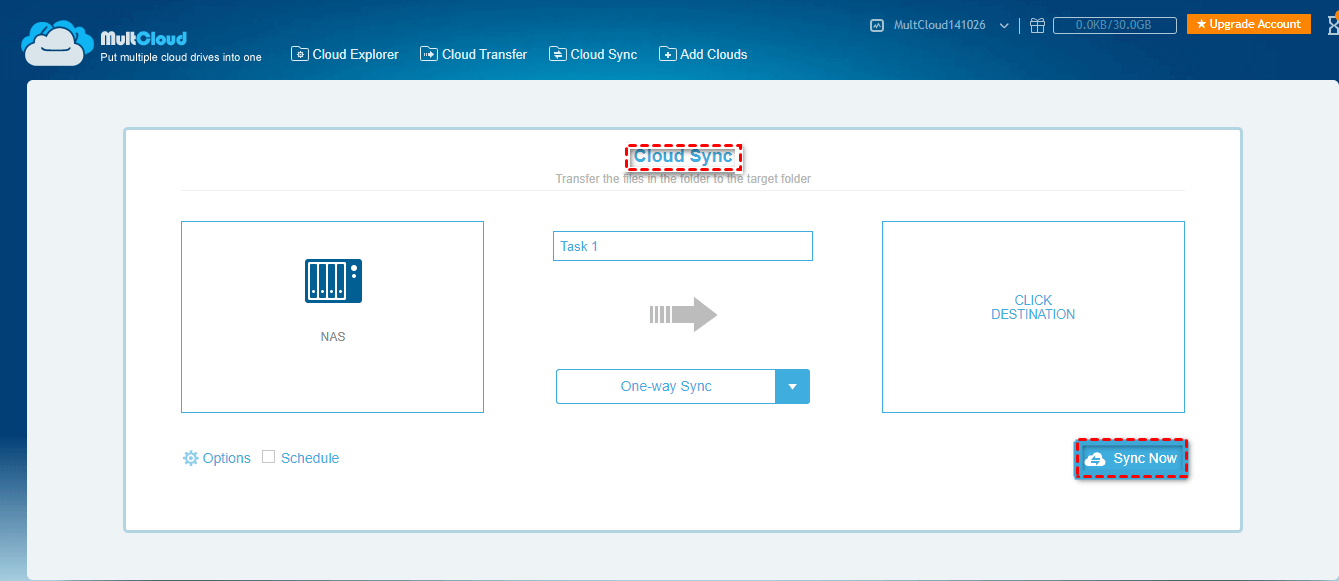Open Cloud Sync from top navigation
Image resolution: width=1339 pixels, height=581 pixels.
593,54
